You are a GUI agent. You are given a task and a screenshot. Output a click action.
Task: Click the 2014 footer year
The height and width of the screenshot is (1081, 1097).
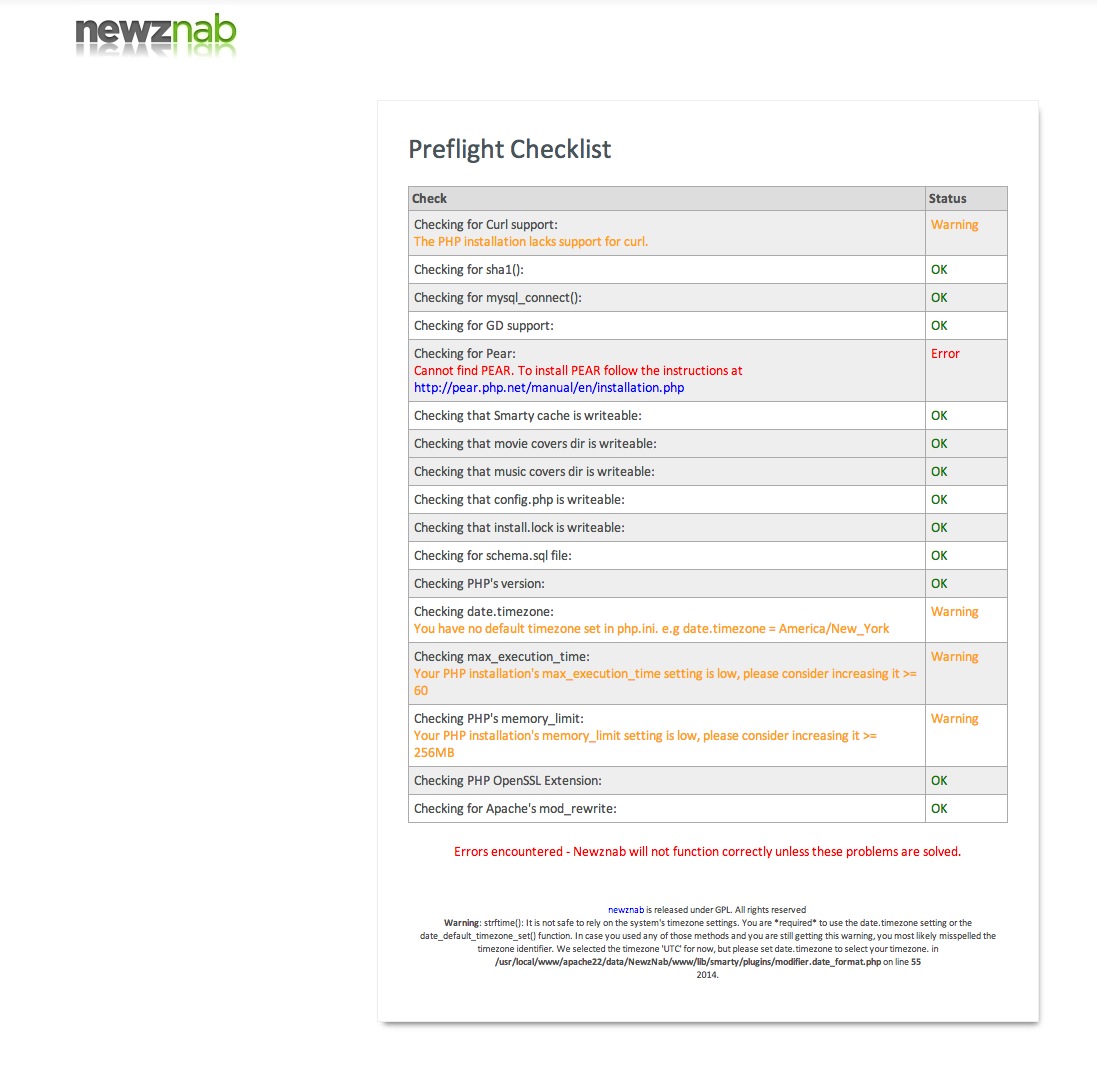(707, 975)
